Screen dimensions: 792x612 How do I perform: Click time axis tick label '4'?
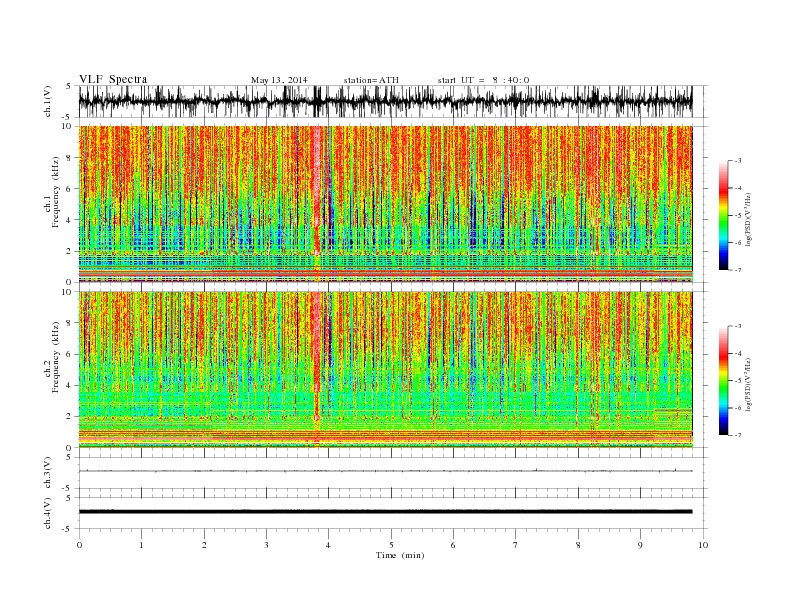tap(328, 545)
